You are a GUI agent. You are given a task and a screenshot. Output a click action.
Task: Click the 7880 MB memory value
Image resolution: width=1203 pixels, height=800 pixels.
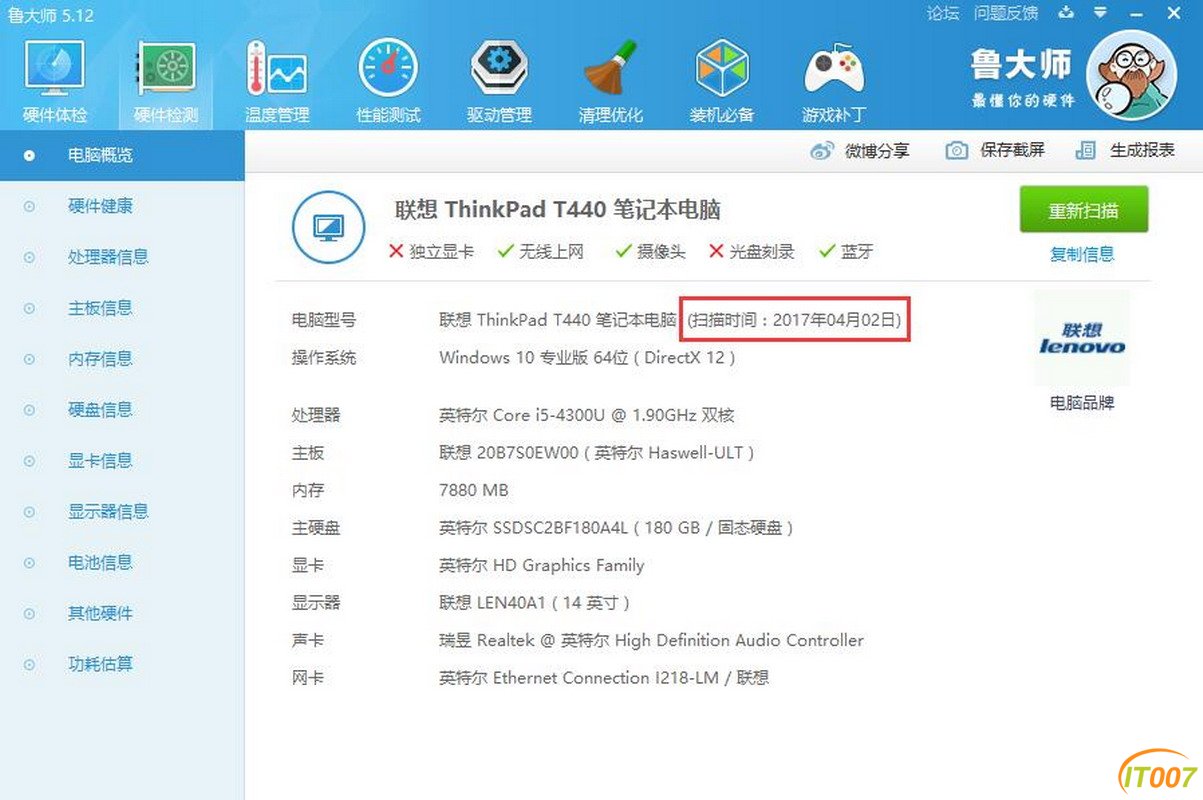click(474, 490)
